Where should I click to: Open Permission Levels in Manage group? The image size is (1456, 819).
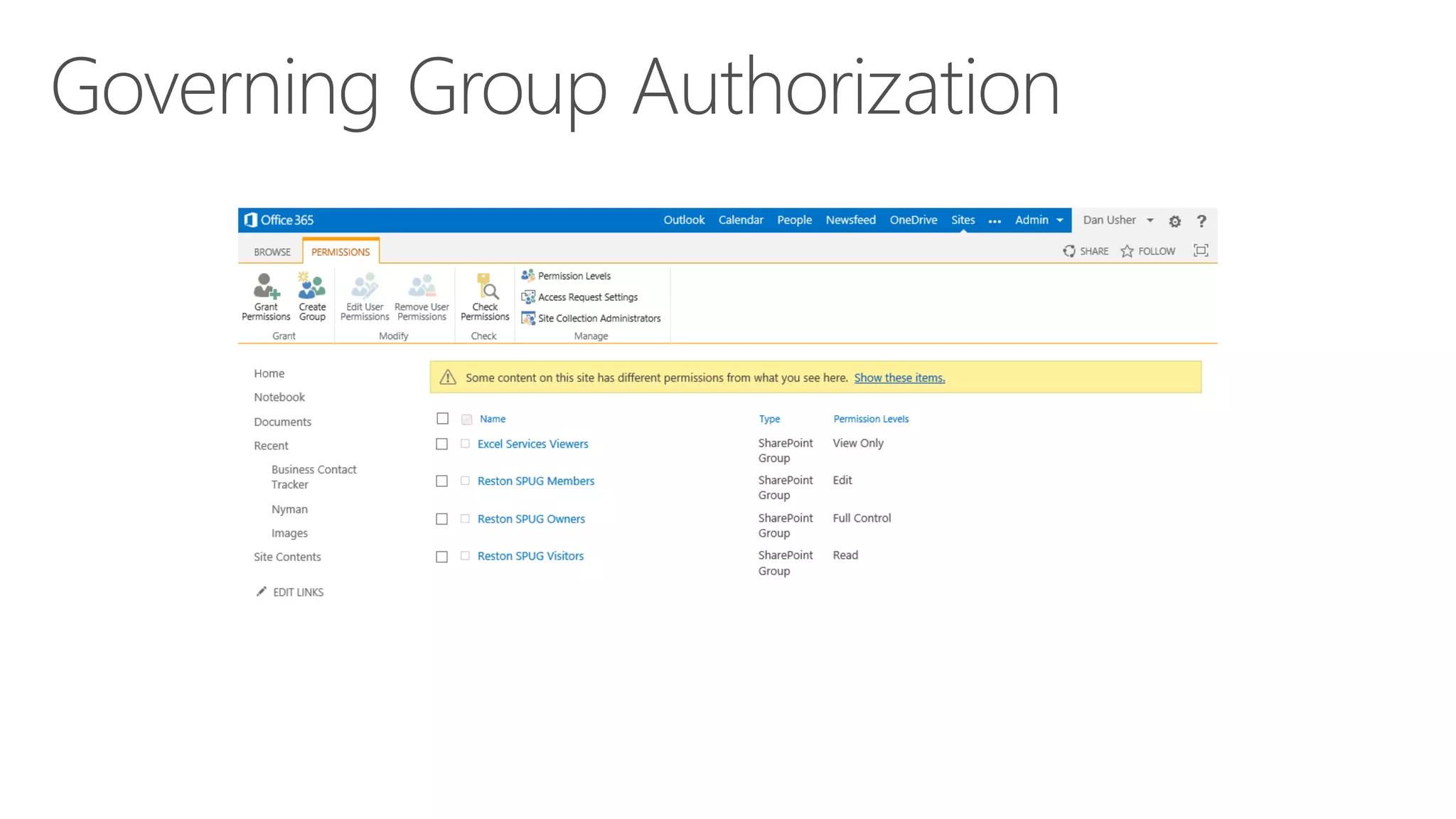pos(574,276)
